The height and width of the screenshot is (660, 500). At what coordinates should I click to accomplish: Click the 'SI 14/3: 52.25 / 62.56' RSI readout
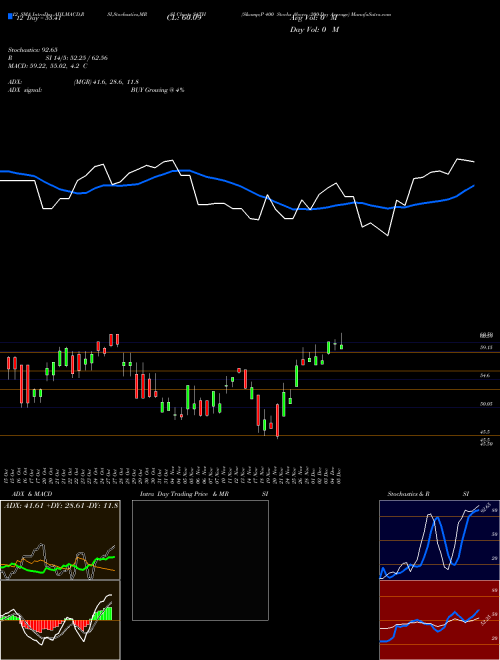coord(77,58)
